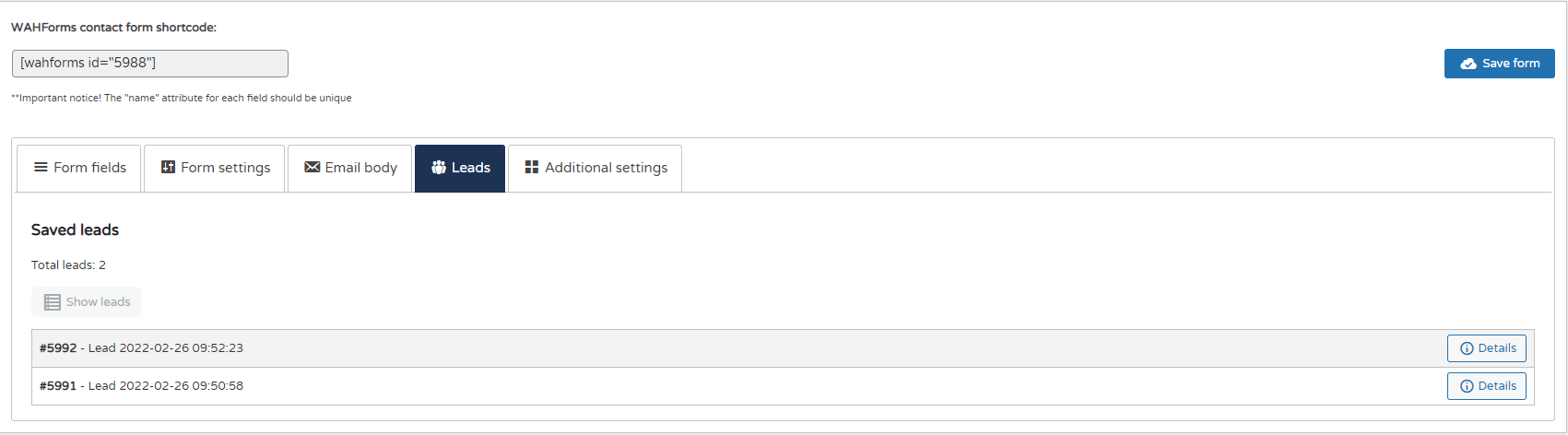Switch to the Form settings tab

(x=215, y=169)
